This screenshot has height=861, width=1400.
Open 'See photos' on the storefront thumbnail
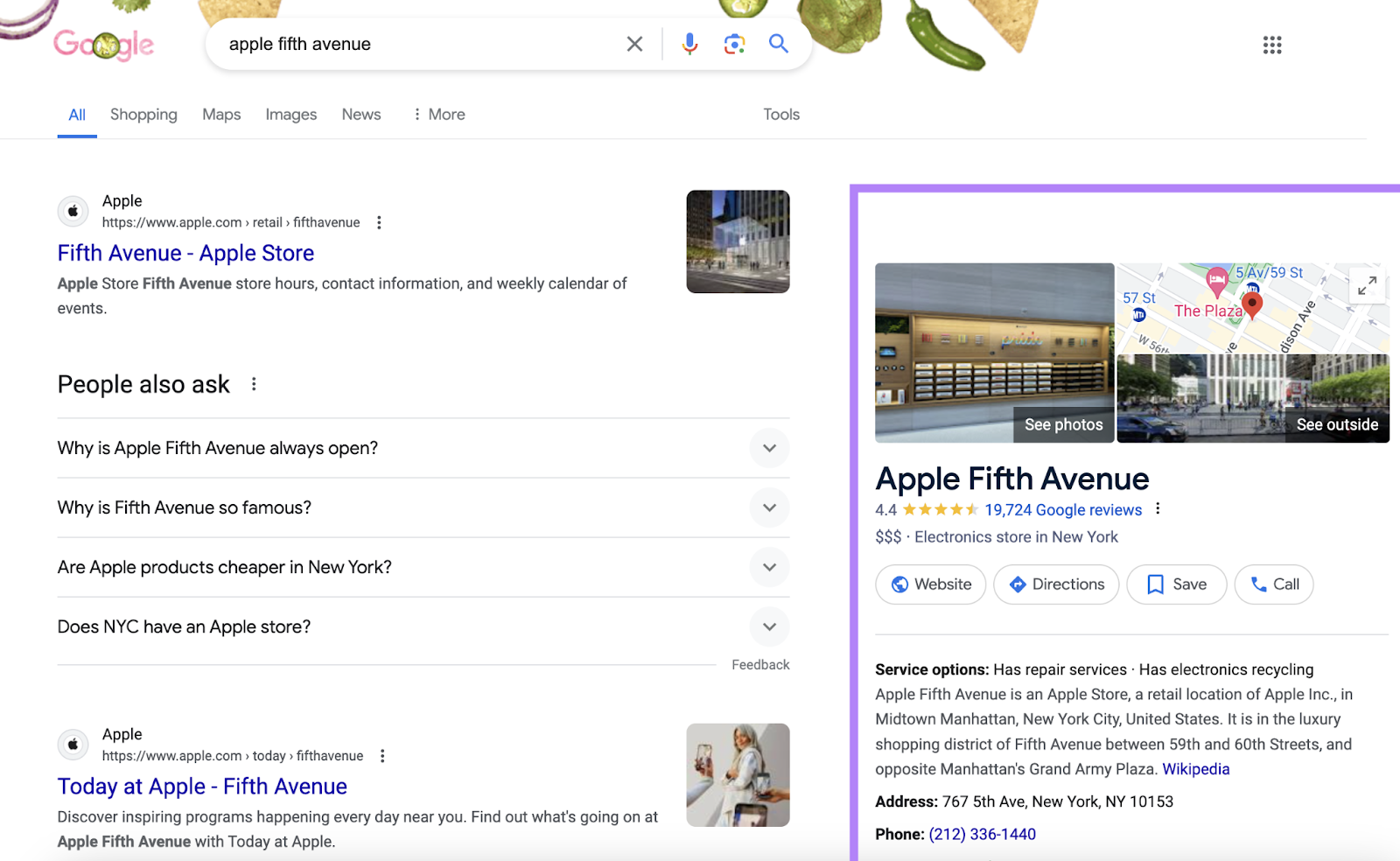[1062, 424]
